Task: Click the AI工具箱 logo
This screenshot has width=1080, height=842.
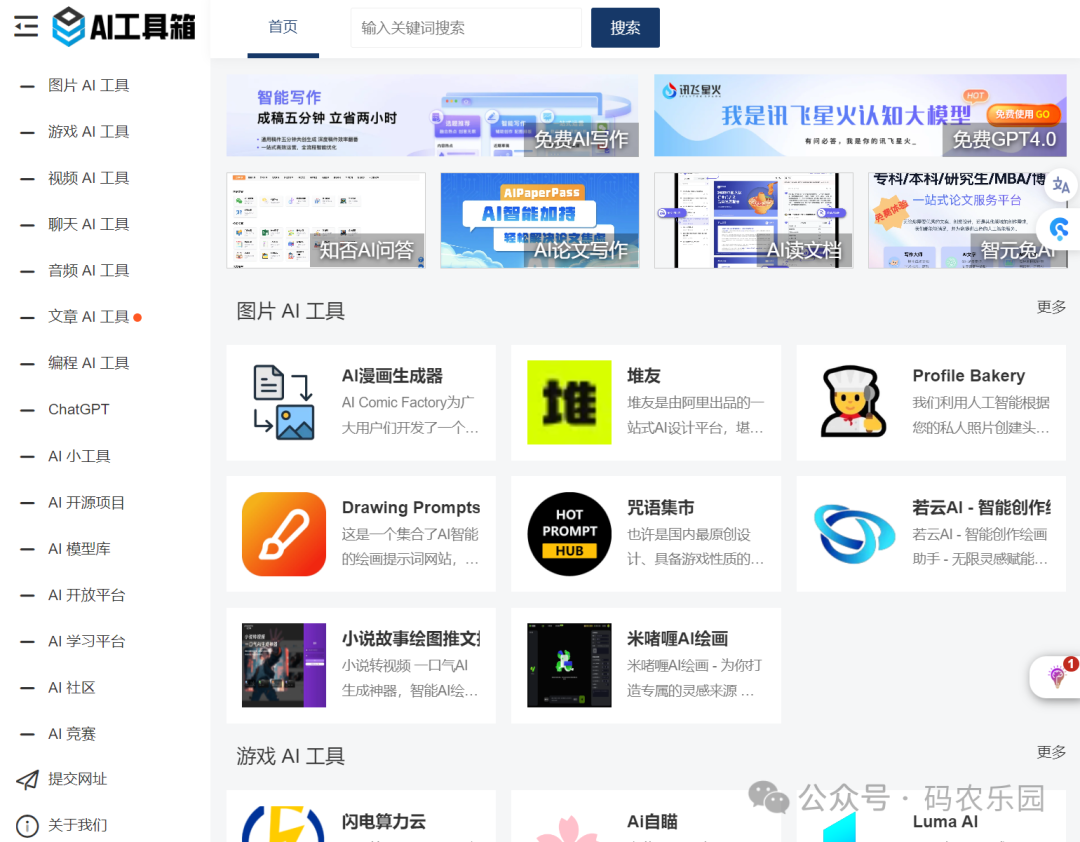Action: 124,27
